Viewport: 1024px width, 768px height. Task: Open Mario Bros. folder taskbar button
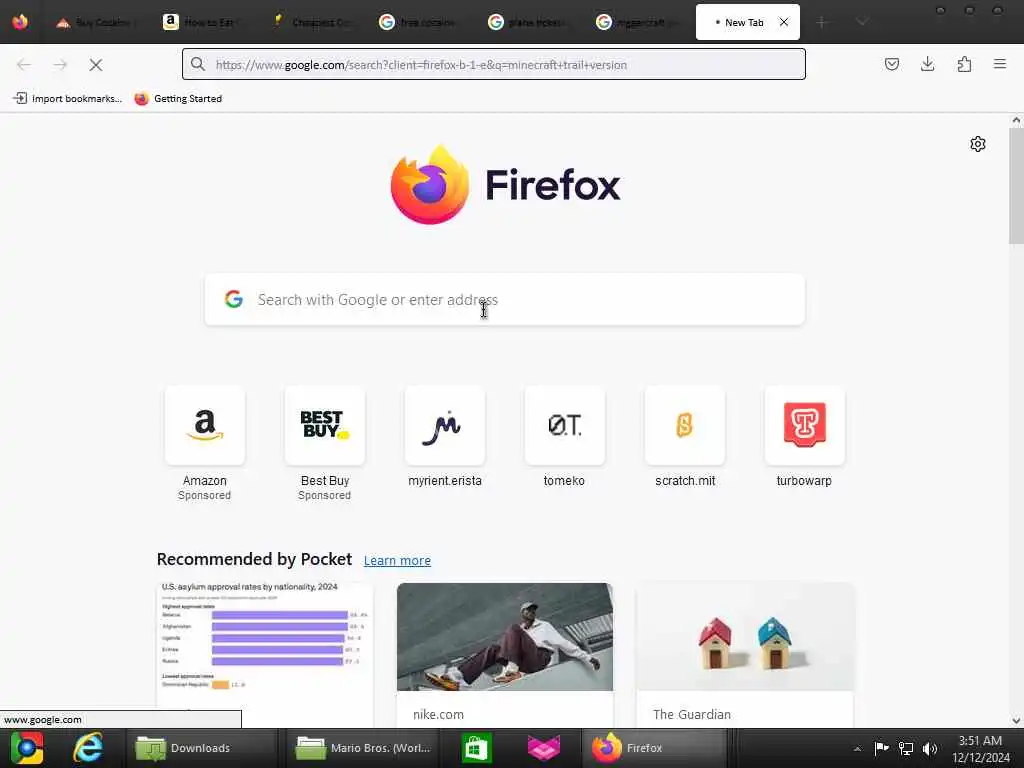364,748
